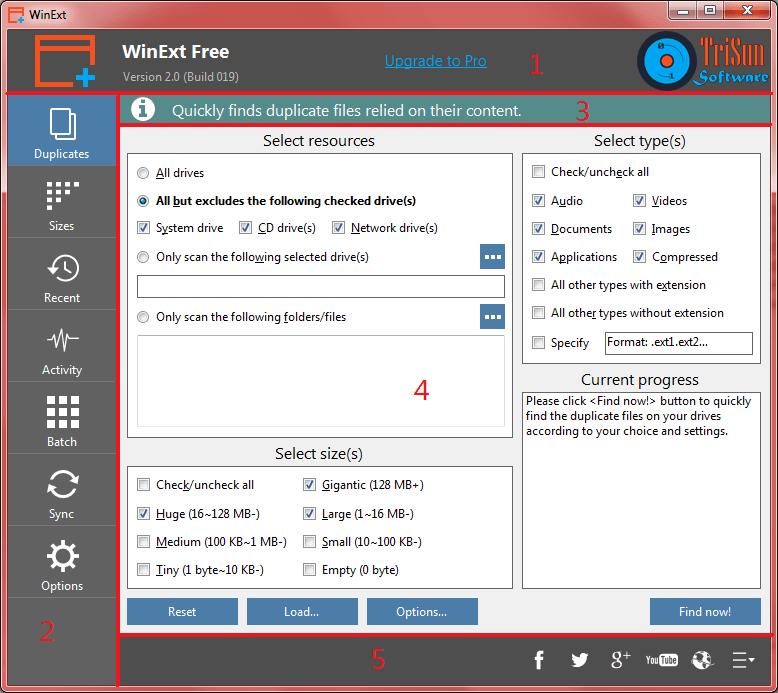Enable All other types with extension
Image resolution: width=778 pixels, height=693 pixels.
pyautogui.click(x=538, y=285)
